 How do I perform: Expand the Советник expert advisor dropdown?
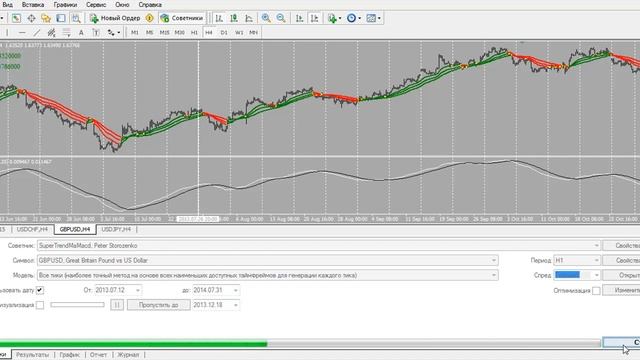(596, 245)
